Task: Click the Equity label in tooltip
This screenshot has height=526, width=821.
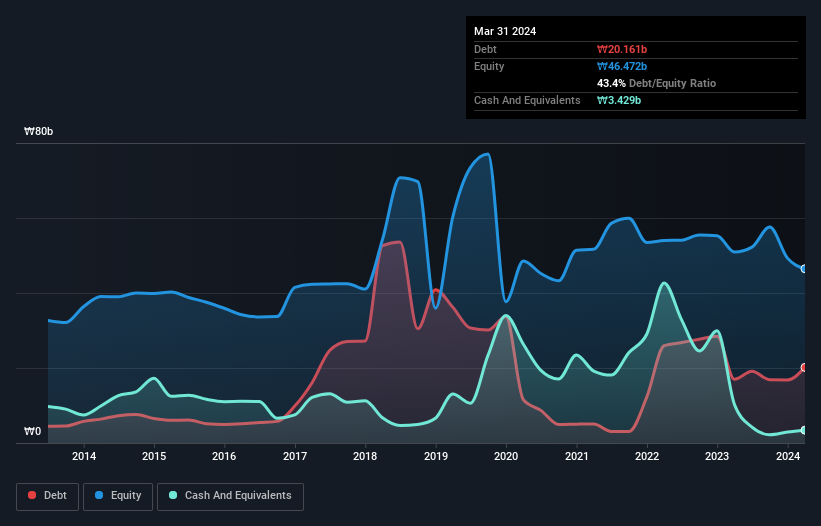Action: coord(489,66)
